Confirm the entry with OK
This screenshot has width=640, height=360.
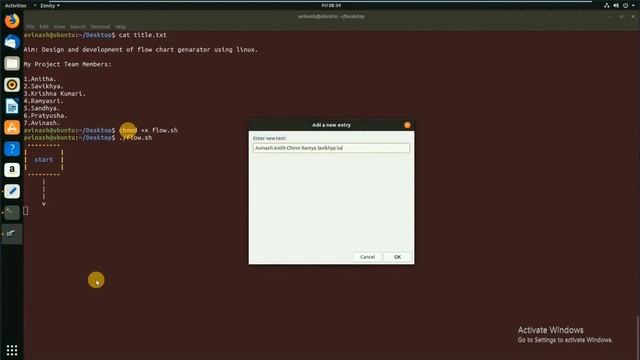pyautogui.click(x=398, y=257)
